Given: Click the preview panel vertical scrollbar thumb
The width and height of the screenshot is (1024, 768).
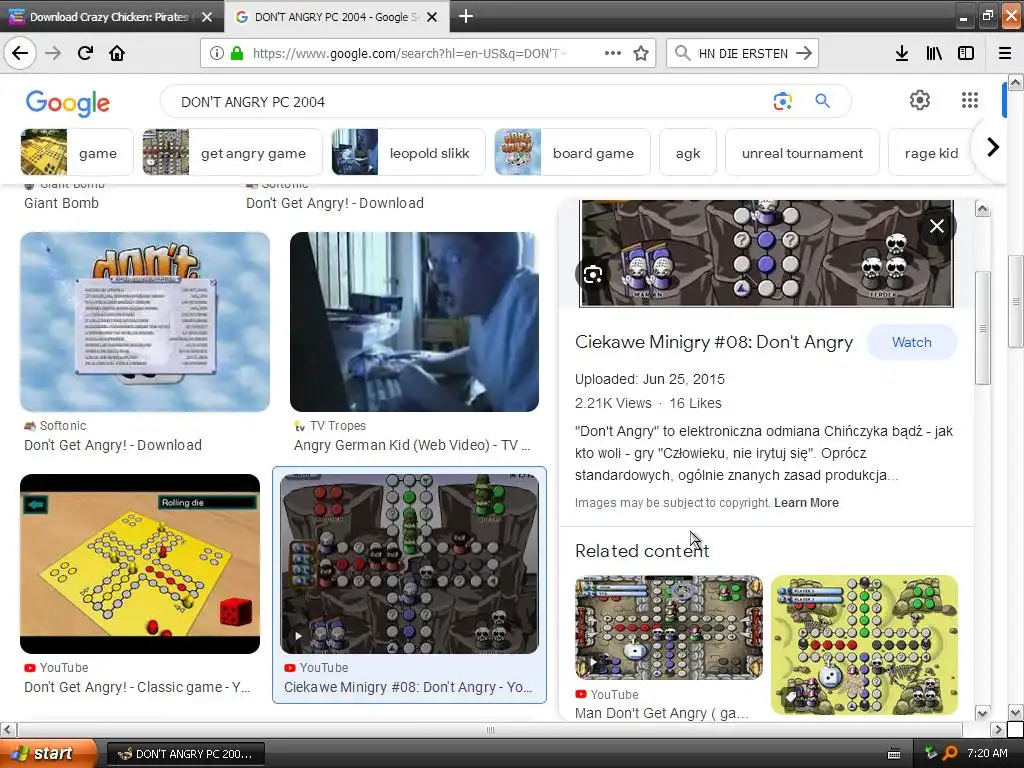Looking at the screenshot, I should click(982, 328).
